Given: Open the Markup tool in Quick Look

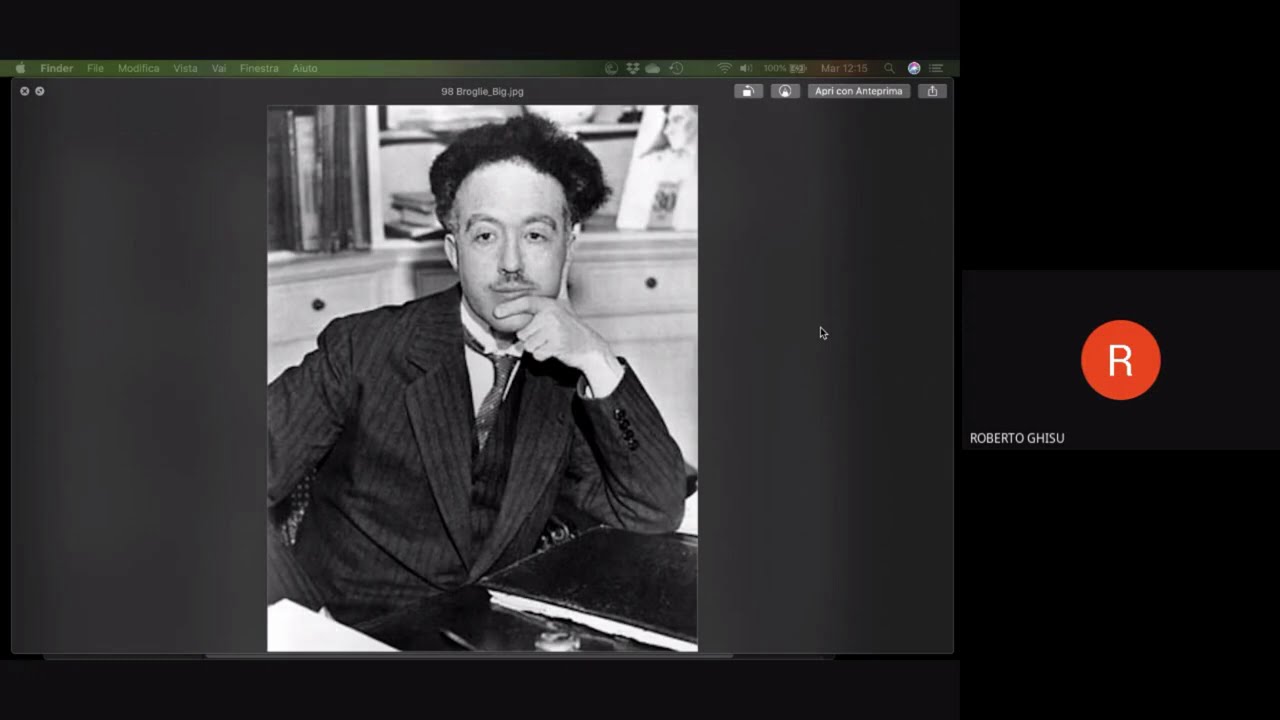Looking at the screenshot, I should pos(785,91).
